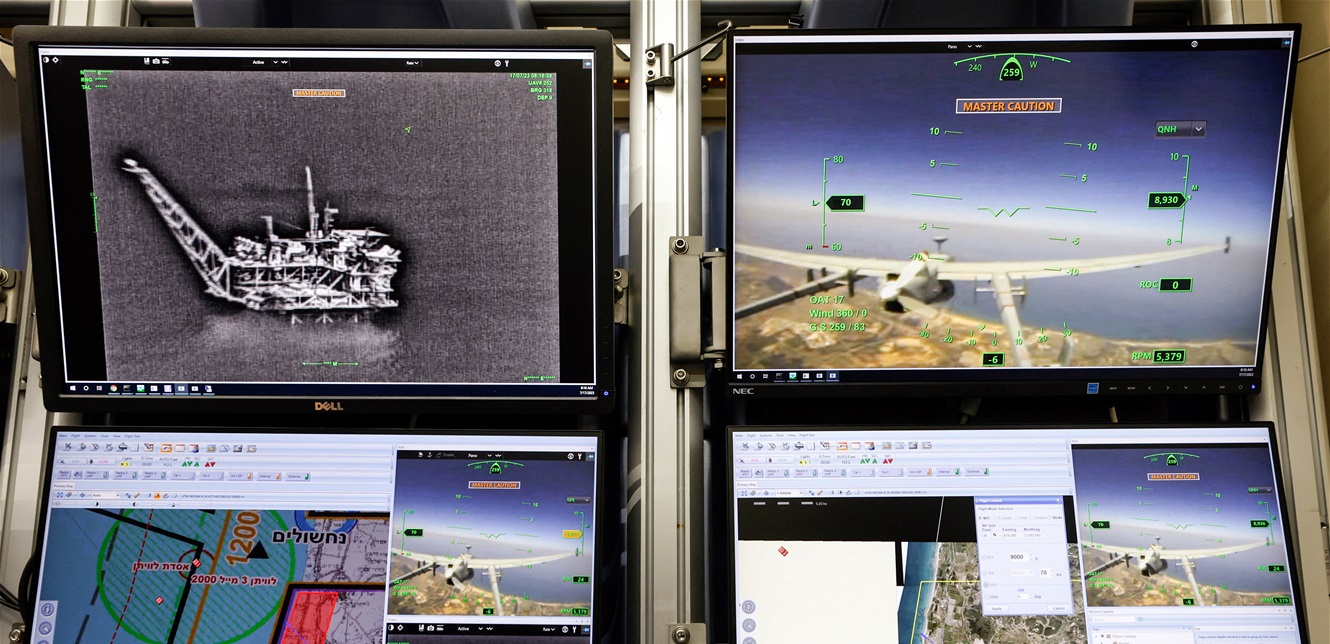1330x644 pixels.
Task: Toggle the ALT checkbox in Flight Control dialog
Action: [x=984, y=557]
